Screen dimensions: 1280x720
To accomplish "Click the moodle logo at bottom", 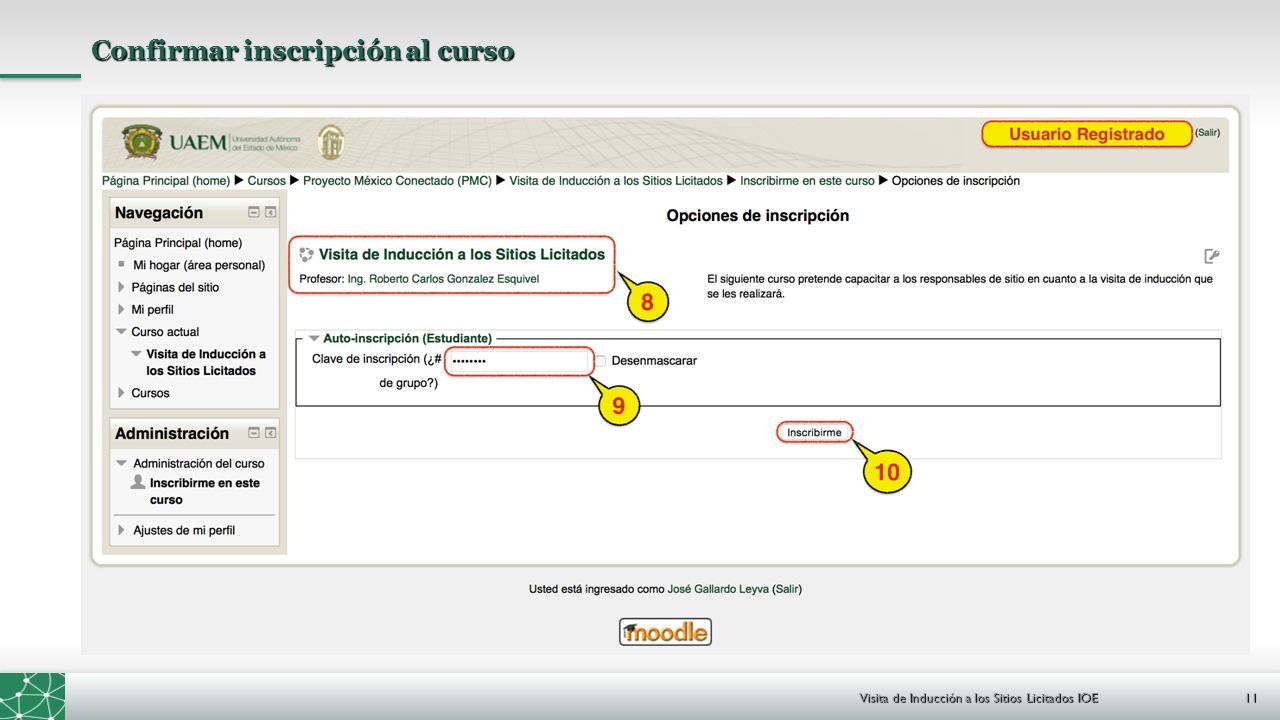I will (x=665, y=632).
